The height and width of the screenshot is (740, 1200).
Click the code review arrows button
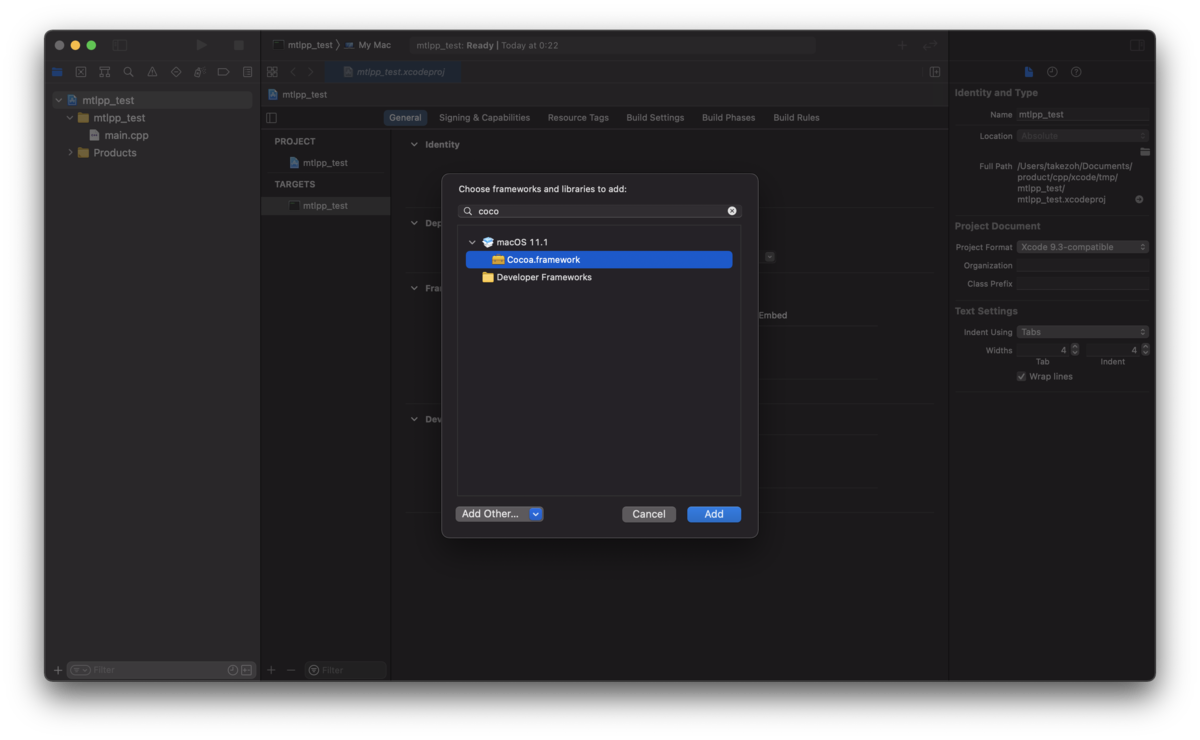click(930, 45)
